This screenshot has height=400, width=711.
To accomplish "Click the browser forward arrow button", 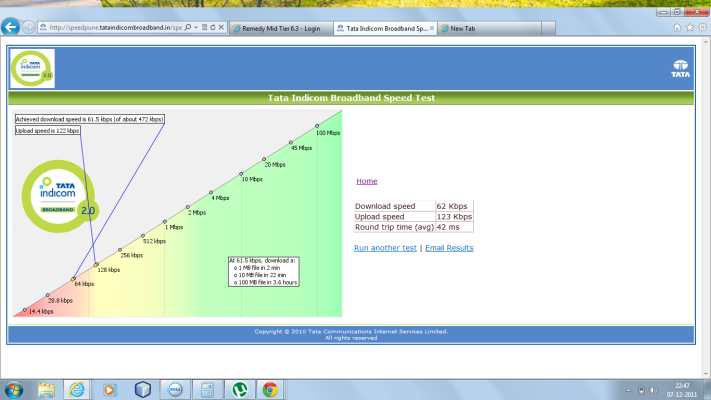I will coord(28,27).
